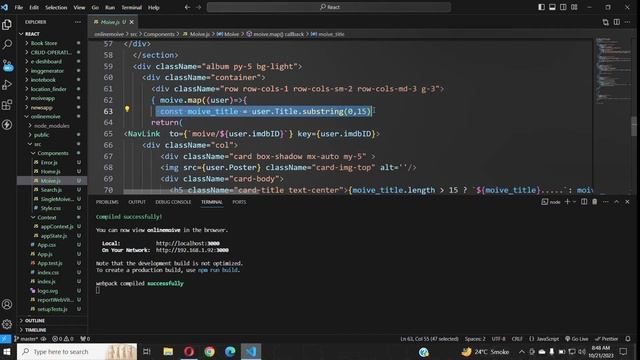The width and height of the screenshot is (640, 360).
Task: Open editor more actions ellipsis
Action: pos(627,22)
